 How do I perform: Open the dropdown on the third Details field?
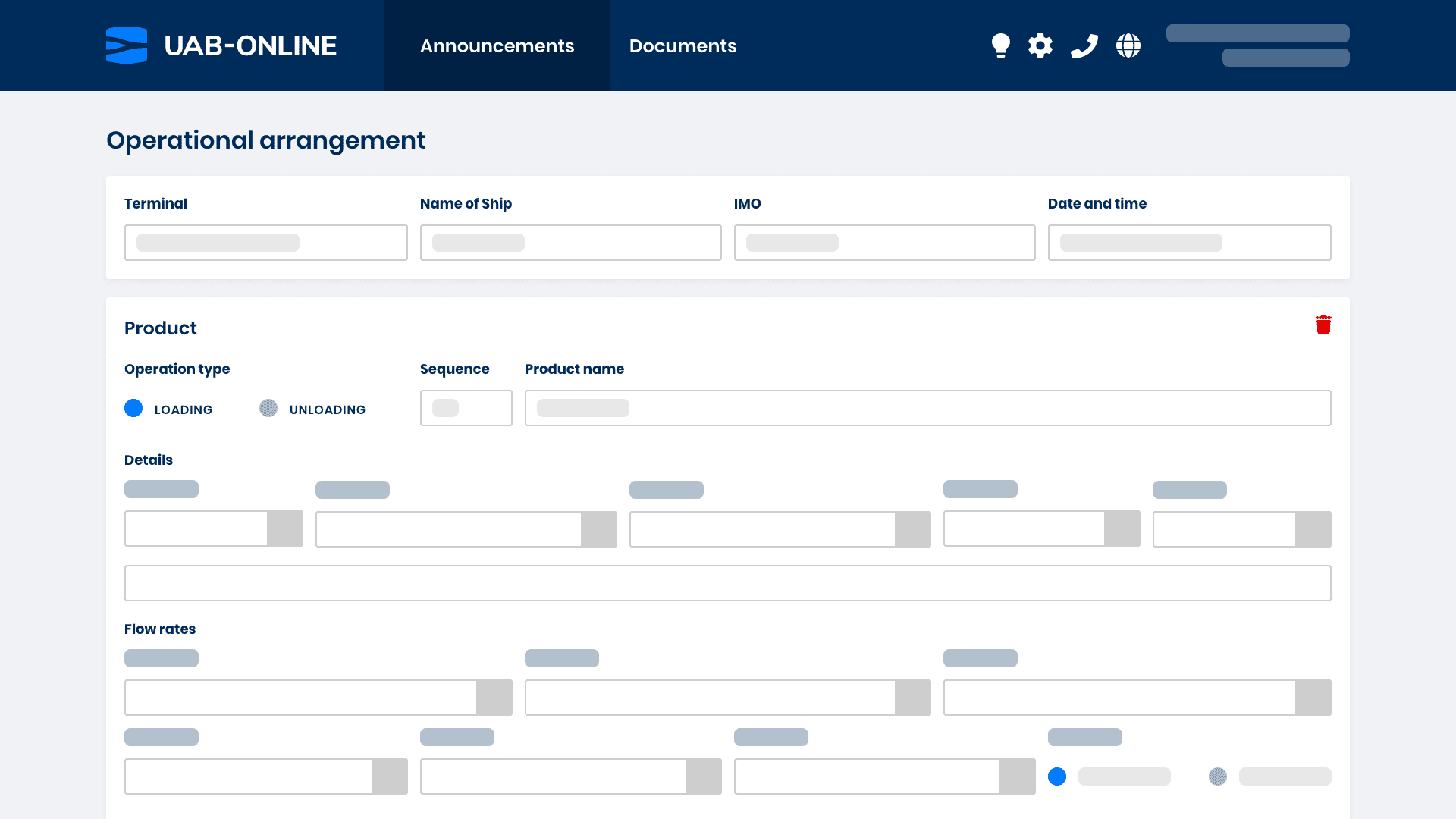pyautogui.click(x=912, y=529)
